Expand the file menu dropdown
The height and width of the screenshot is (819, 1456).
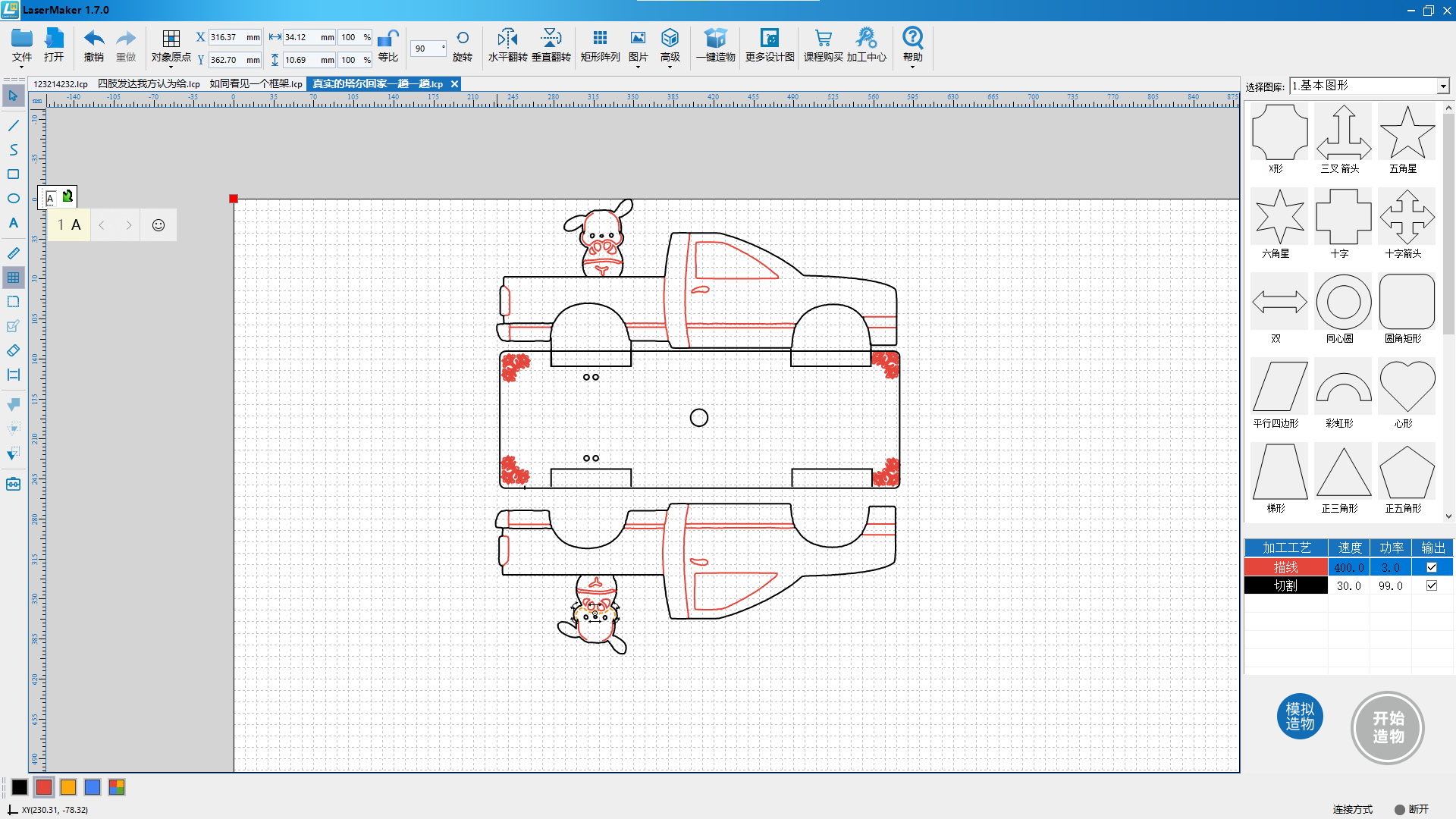(22, 67)
